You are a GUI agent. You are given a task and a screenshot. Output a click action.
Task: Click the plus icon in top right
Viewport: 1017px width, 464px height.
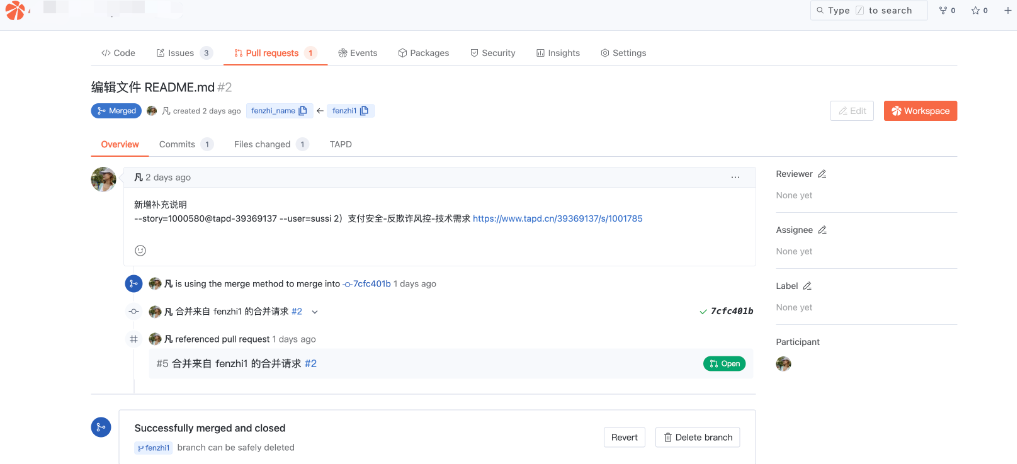1007,11
